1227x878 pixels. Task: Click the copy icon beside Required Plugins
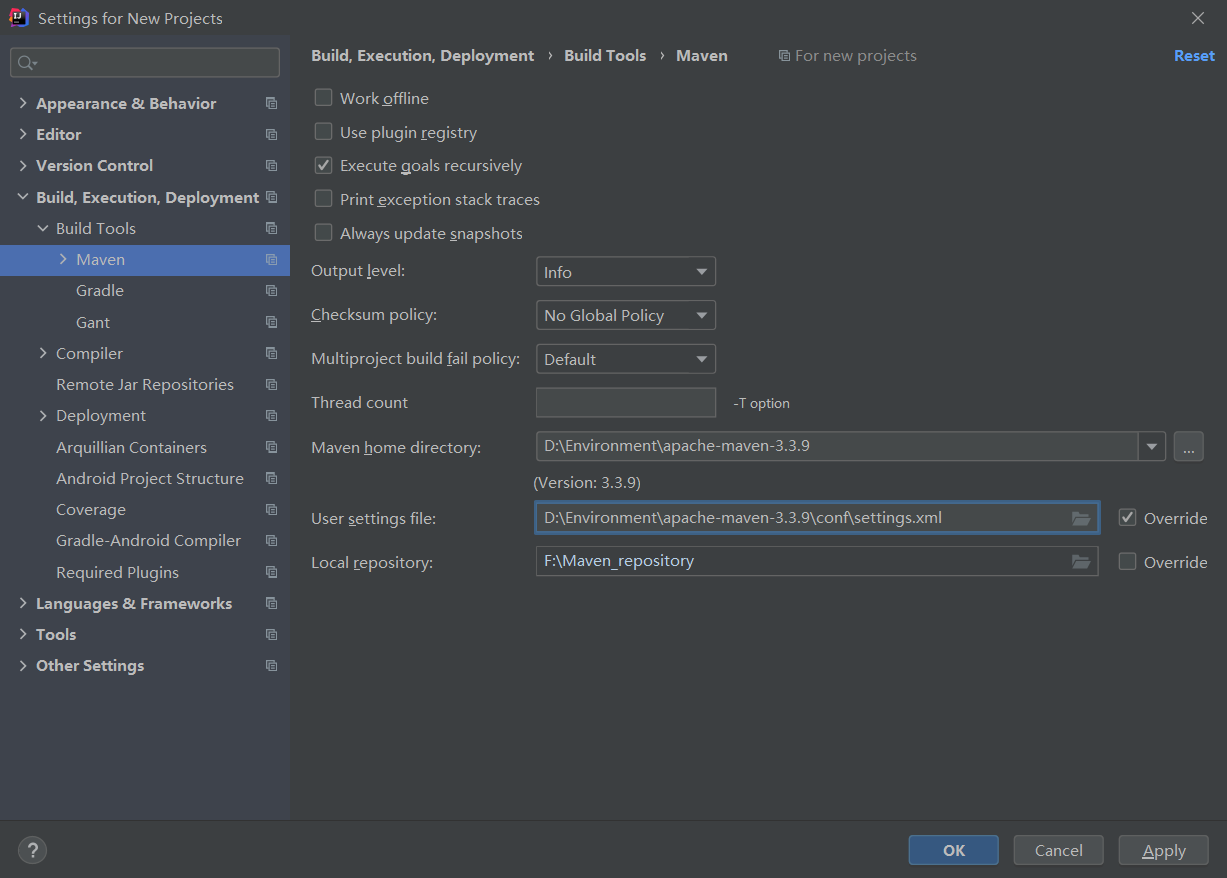pos(271,572)
